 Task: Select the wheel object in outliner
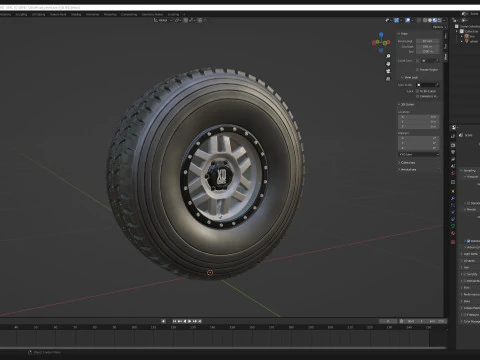(473, 41)
